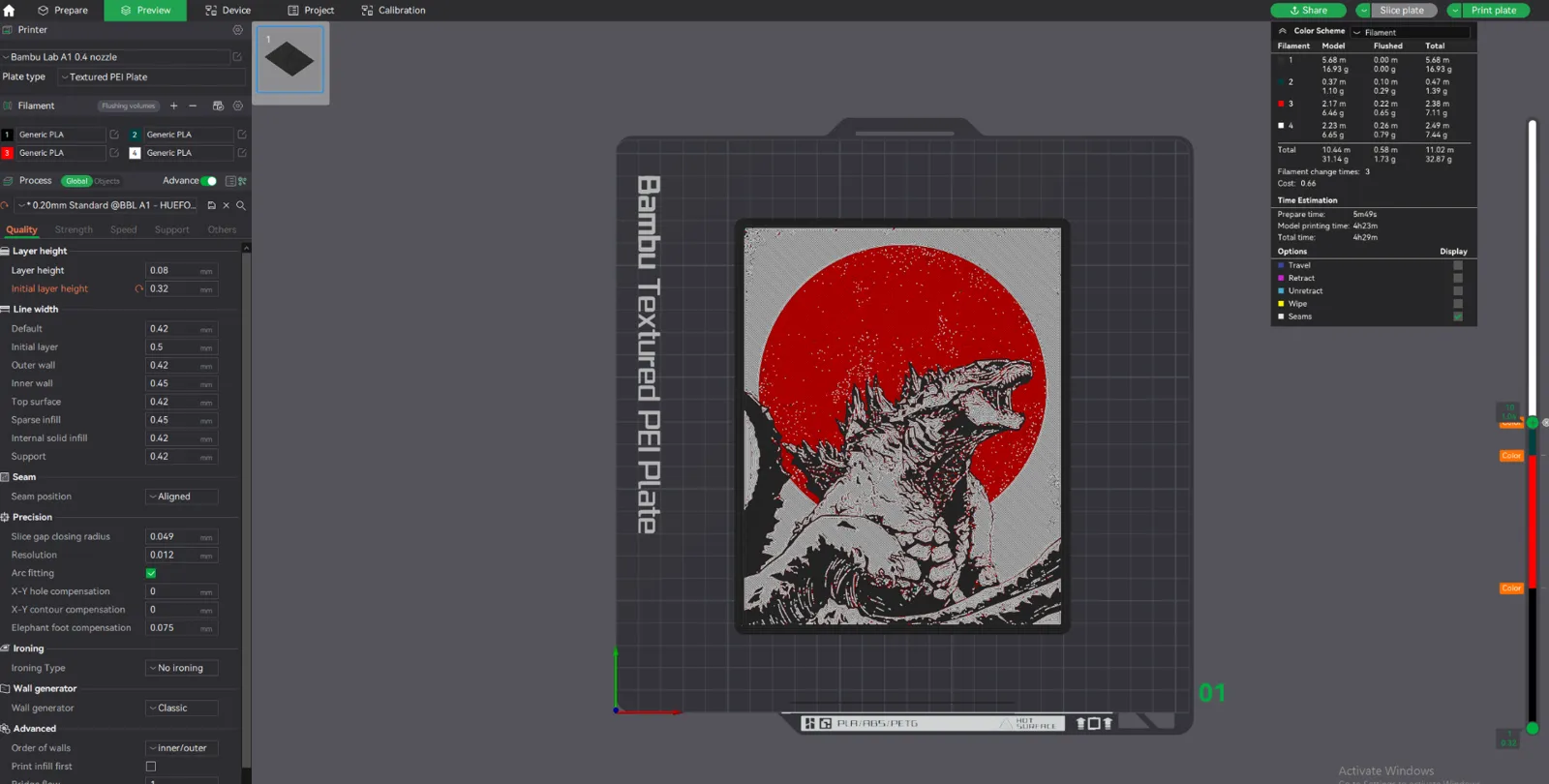Open the Wall generator dropdown
This screenshot has width=1549, height=784.
(181, 709)
